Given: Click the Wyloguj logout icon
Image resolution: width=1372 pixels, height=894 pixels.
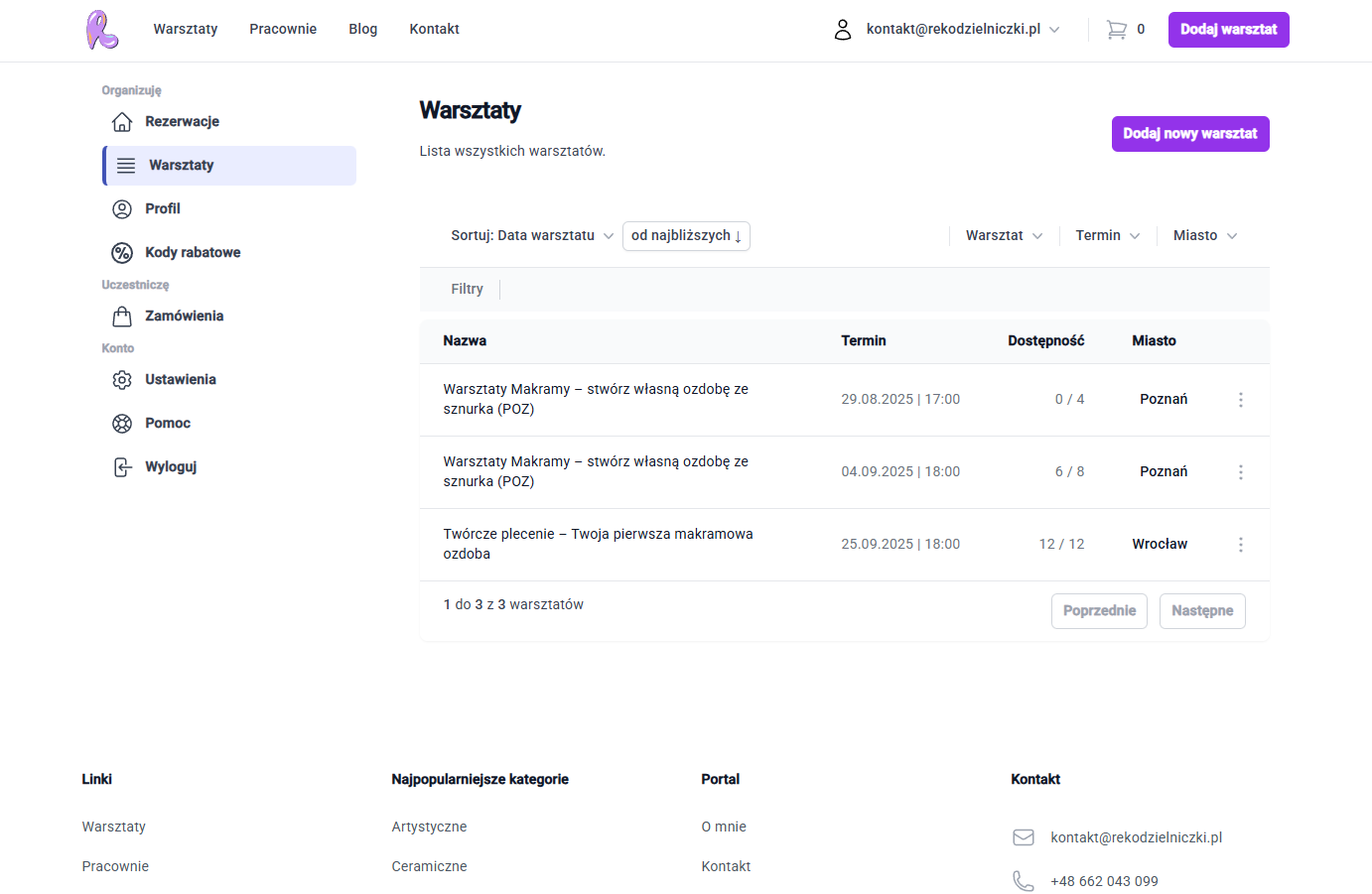Looking at the screenshot, I should (x=122, y=467).
